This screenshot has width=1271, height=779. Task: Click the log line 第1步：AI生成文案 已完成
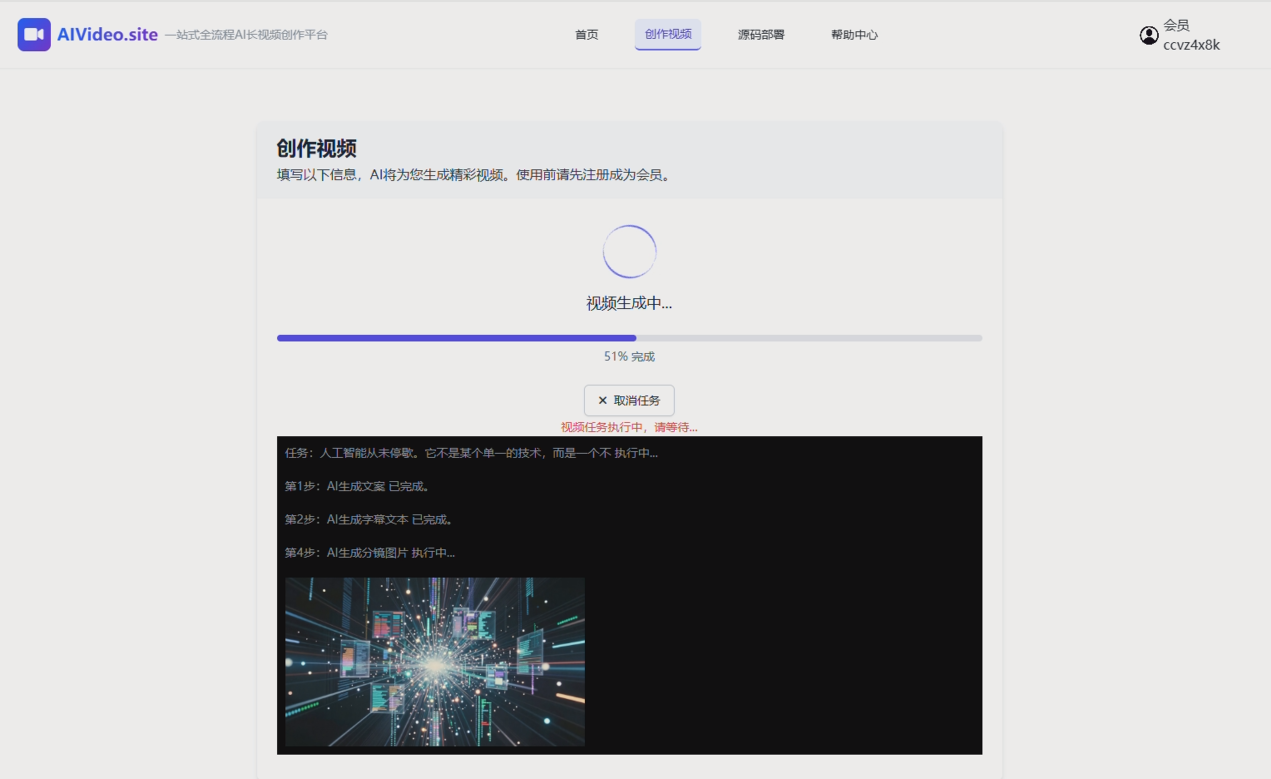(x=358, y=486)
